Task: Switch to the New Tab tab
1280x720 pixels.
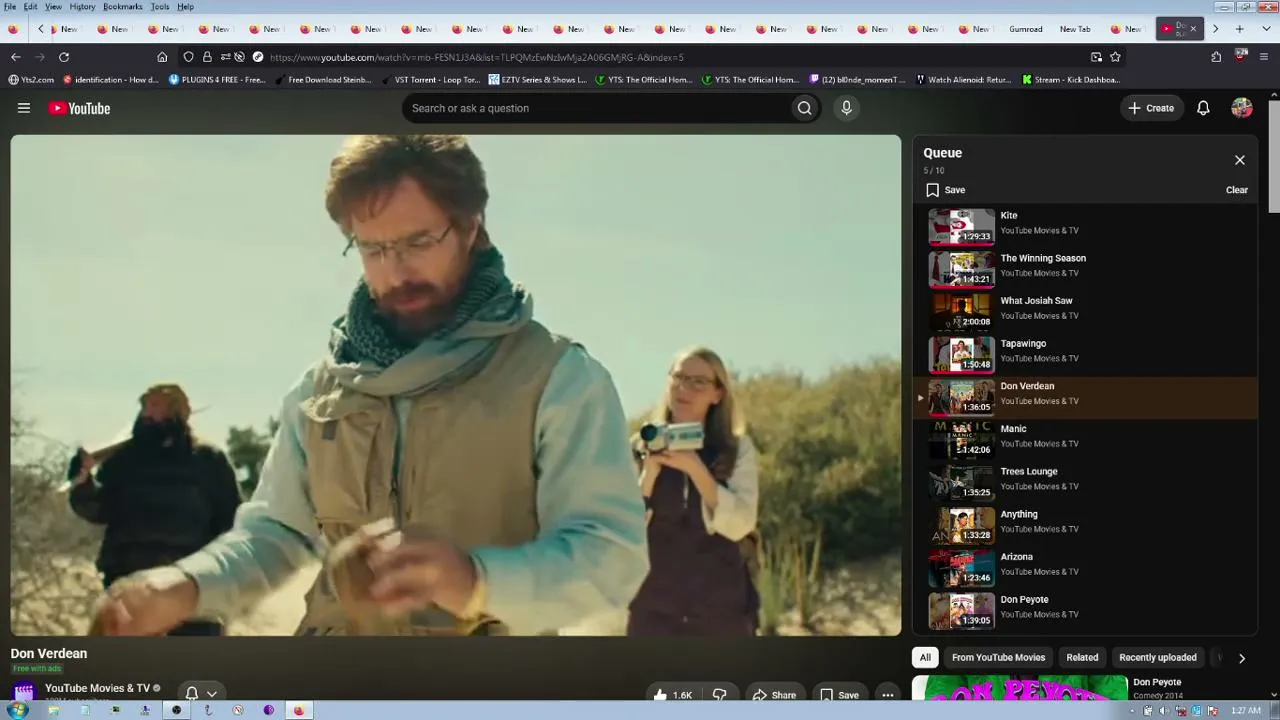Action: click(1075, 29)
